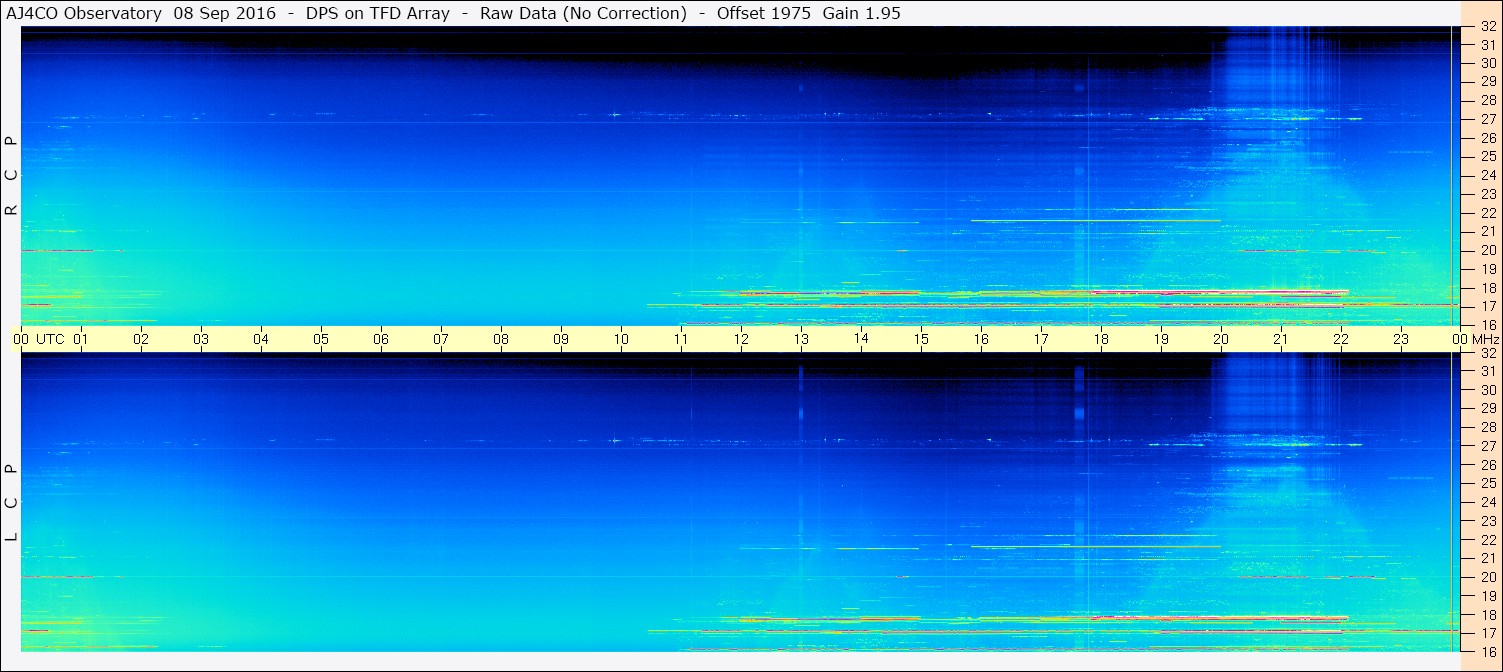Select hour 03 on the time axis
The image size is (1503, 672).
201,339
